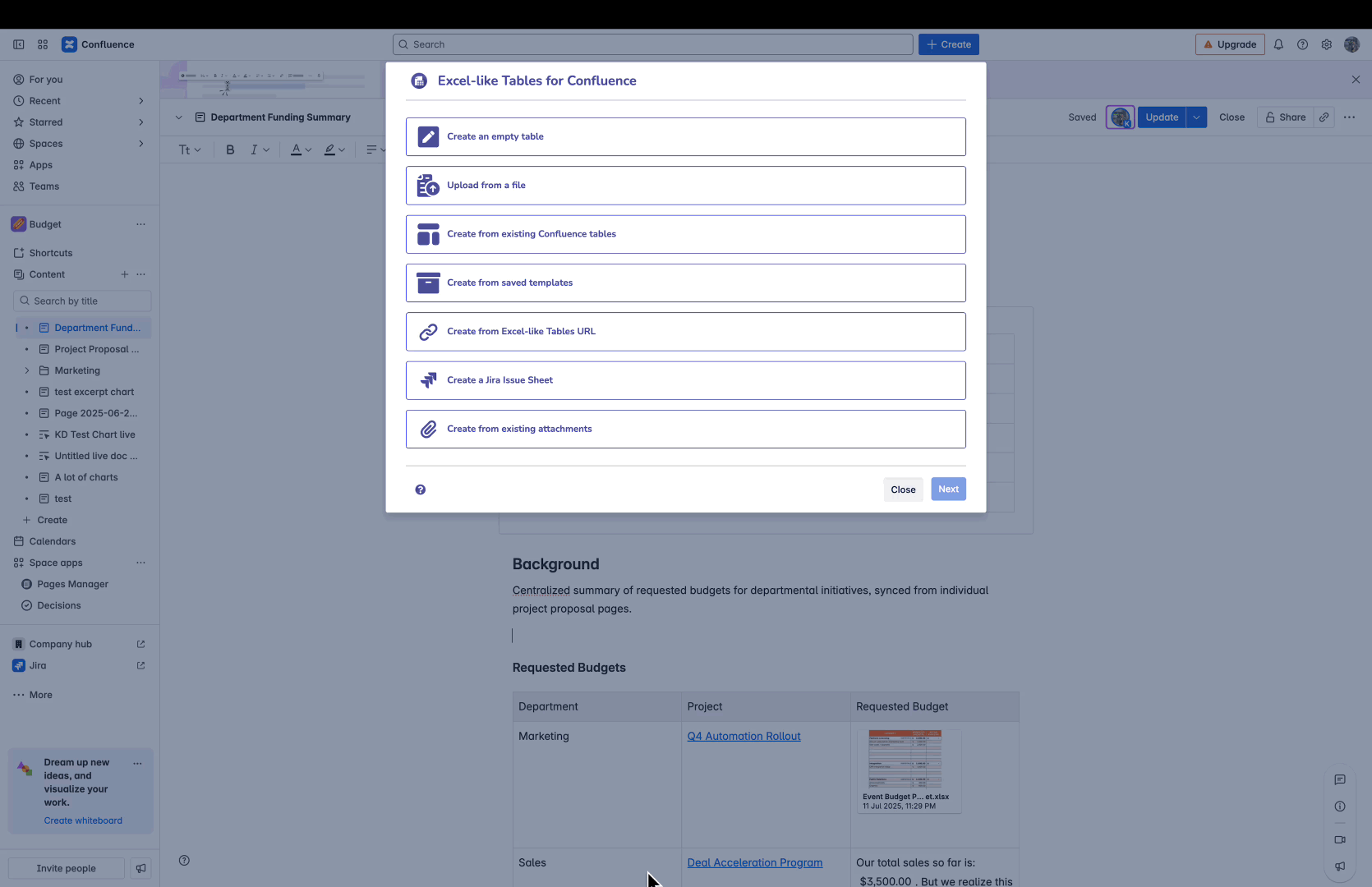This screenshot has width=1372, height=887.
Task: Choose 'Create from existing attachments'
Action: [x=685, y=429]
